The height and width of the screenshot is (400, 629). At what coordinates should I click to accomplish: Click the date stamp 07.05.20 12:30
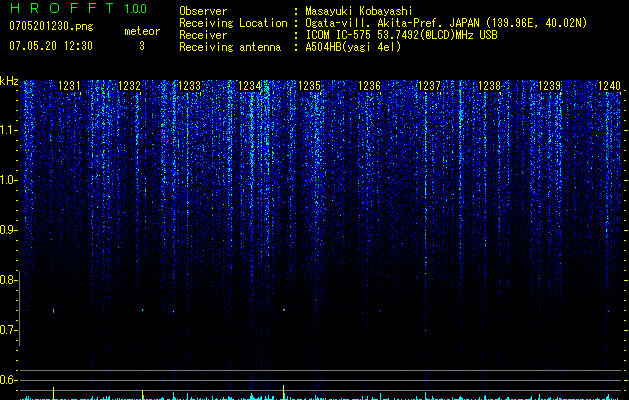point(51,46)
